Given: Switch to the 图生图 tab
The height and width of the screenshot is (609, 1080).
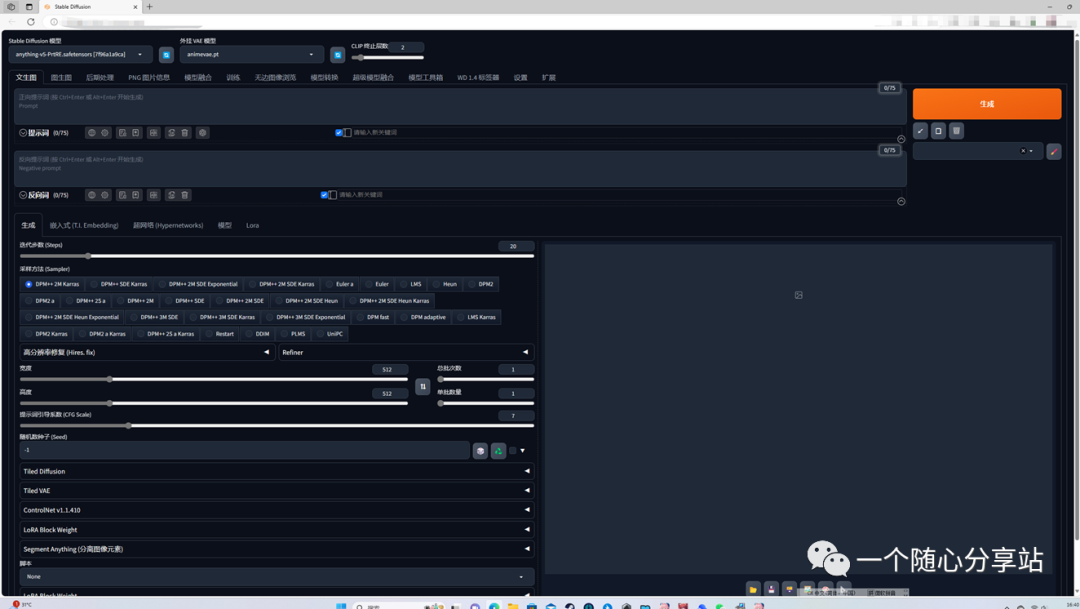Looking at the screenshot, I should (61, 78).
